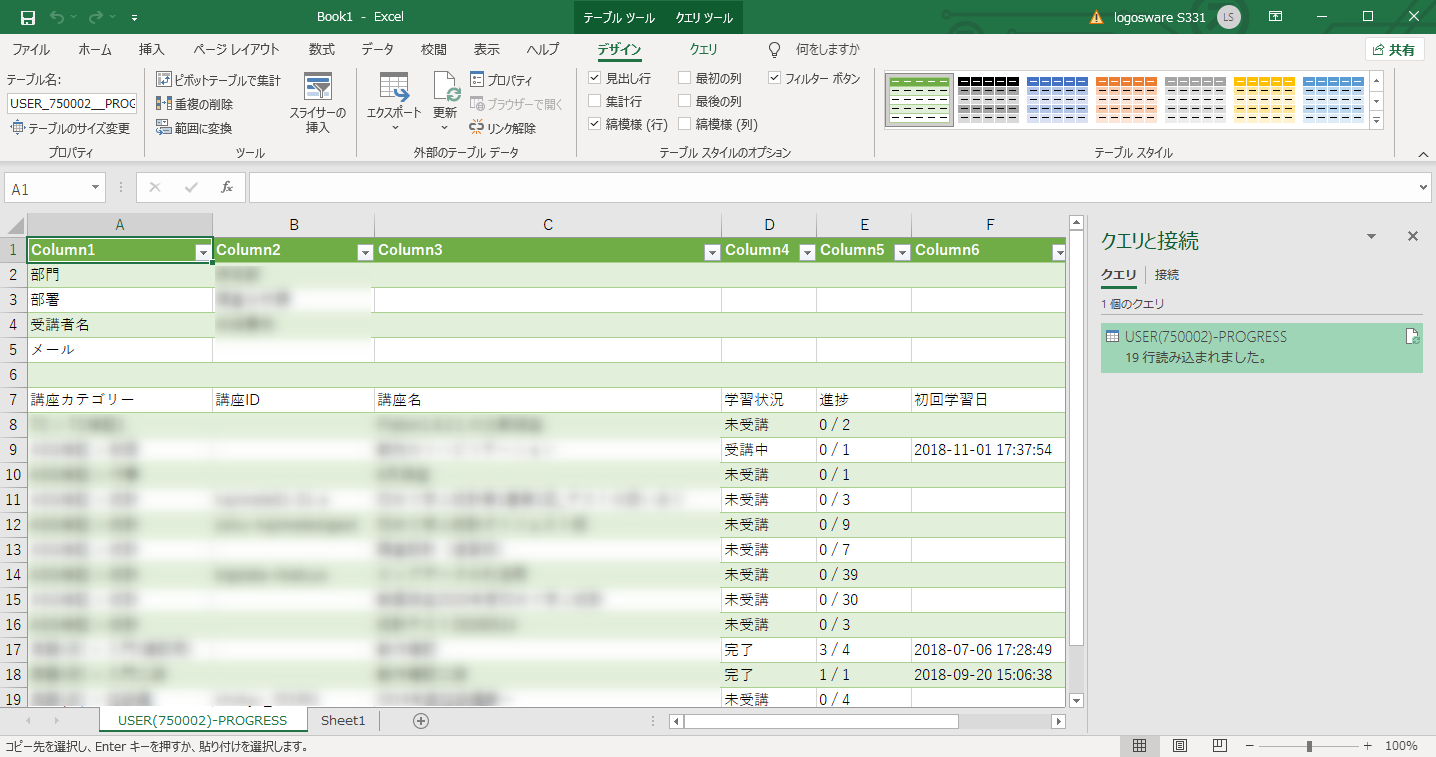Click the Save icon in title bar
The height and width of the screenshot is (757, 1436).
tap(28, 17)
